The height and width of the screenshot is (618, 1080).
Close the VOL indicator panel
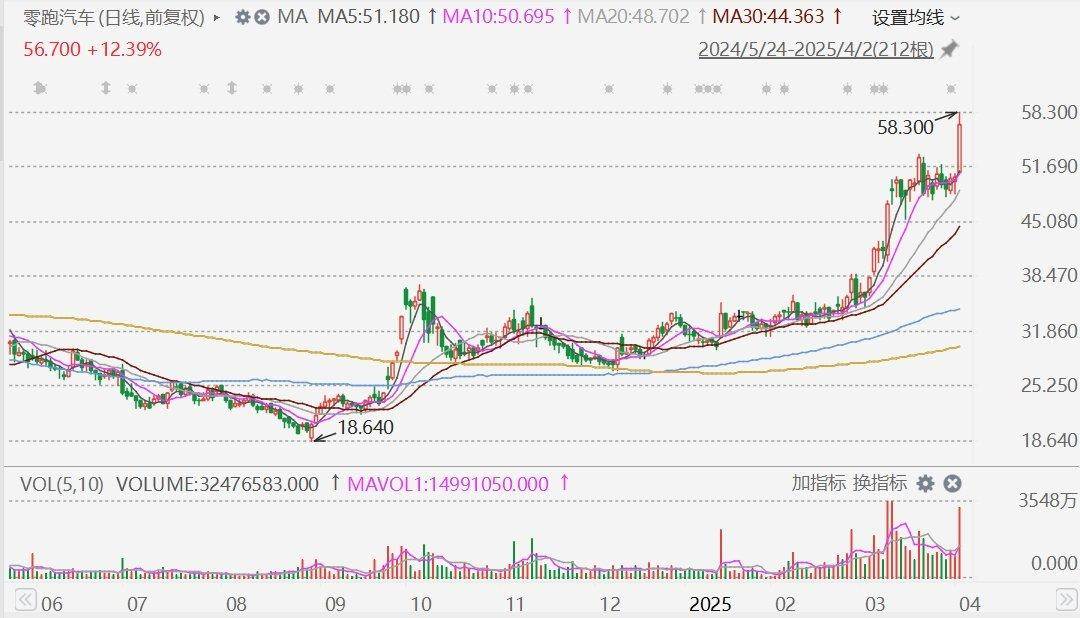click(953, 483)
